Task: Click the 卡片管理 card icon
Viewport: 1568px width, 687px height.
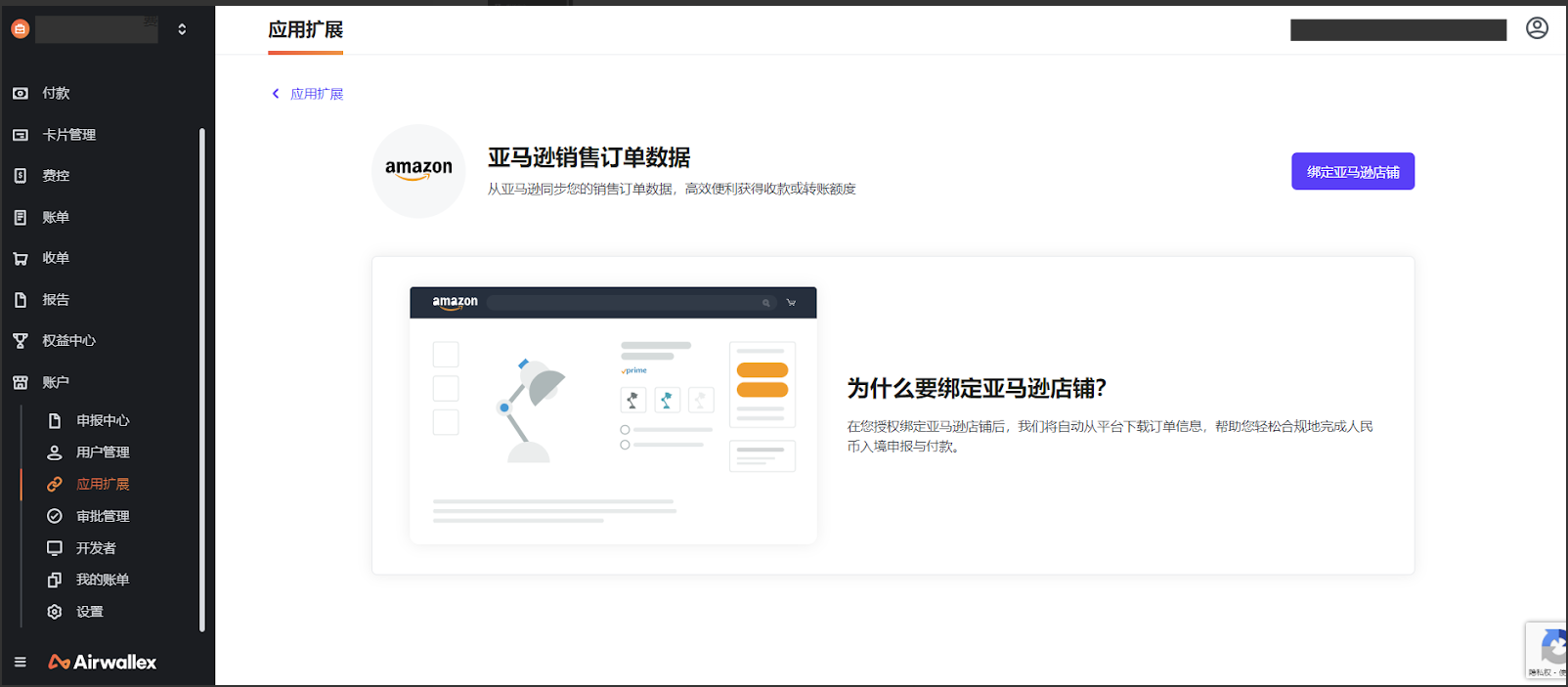Action: pyautogui.click(x=21, y=135)
